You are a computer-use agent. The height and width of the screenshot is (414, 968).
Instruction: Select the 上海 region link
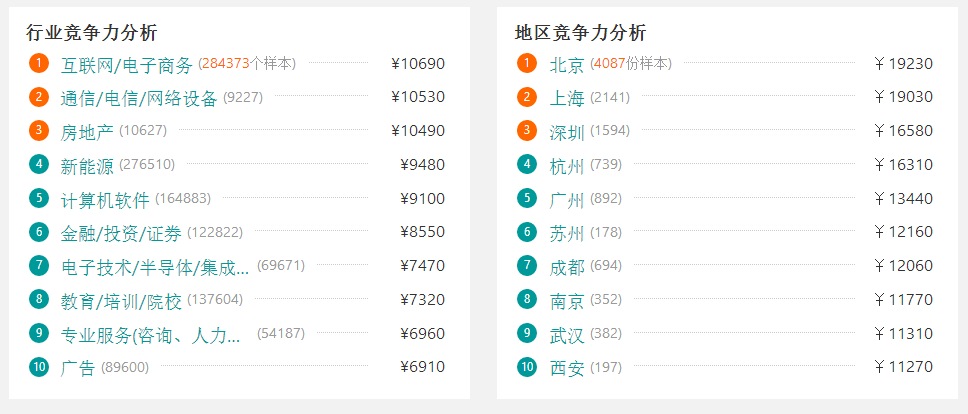coord(567,99)
